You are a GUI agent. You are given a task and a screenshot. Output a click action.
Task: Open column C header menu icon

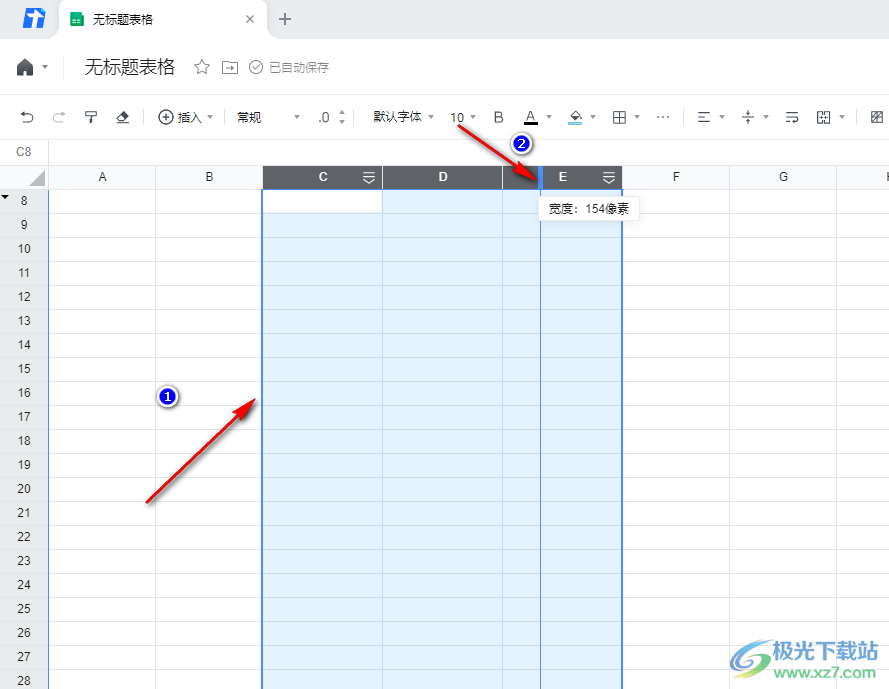[369, 178]
